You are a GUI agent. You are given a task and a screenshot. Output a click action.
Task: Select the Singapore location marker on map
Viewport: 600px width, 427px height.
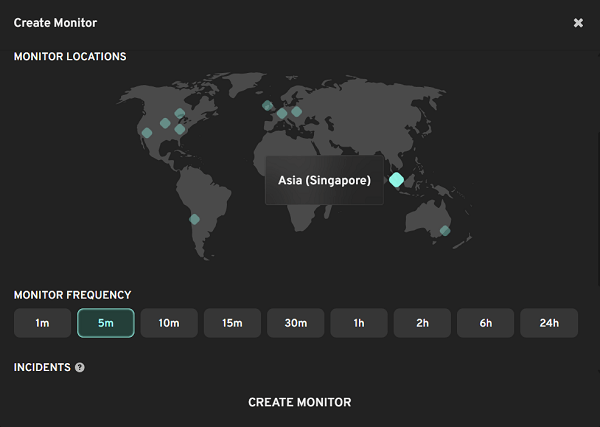[396, 180]
